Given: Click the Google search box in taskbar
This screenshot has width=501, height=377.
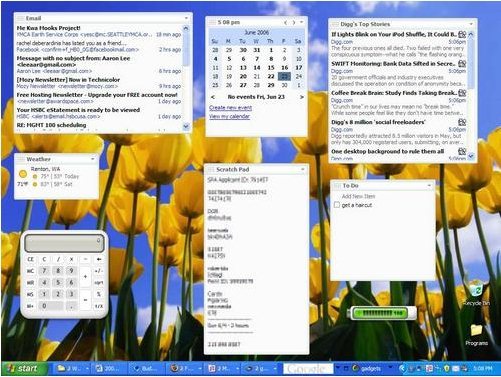Looking at the screenshot, I should tap(308, 369).
